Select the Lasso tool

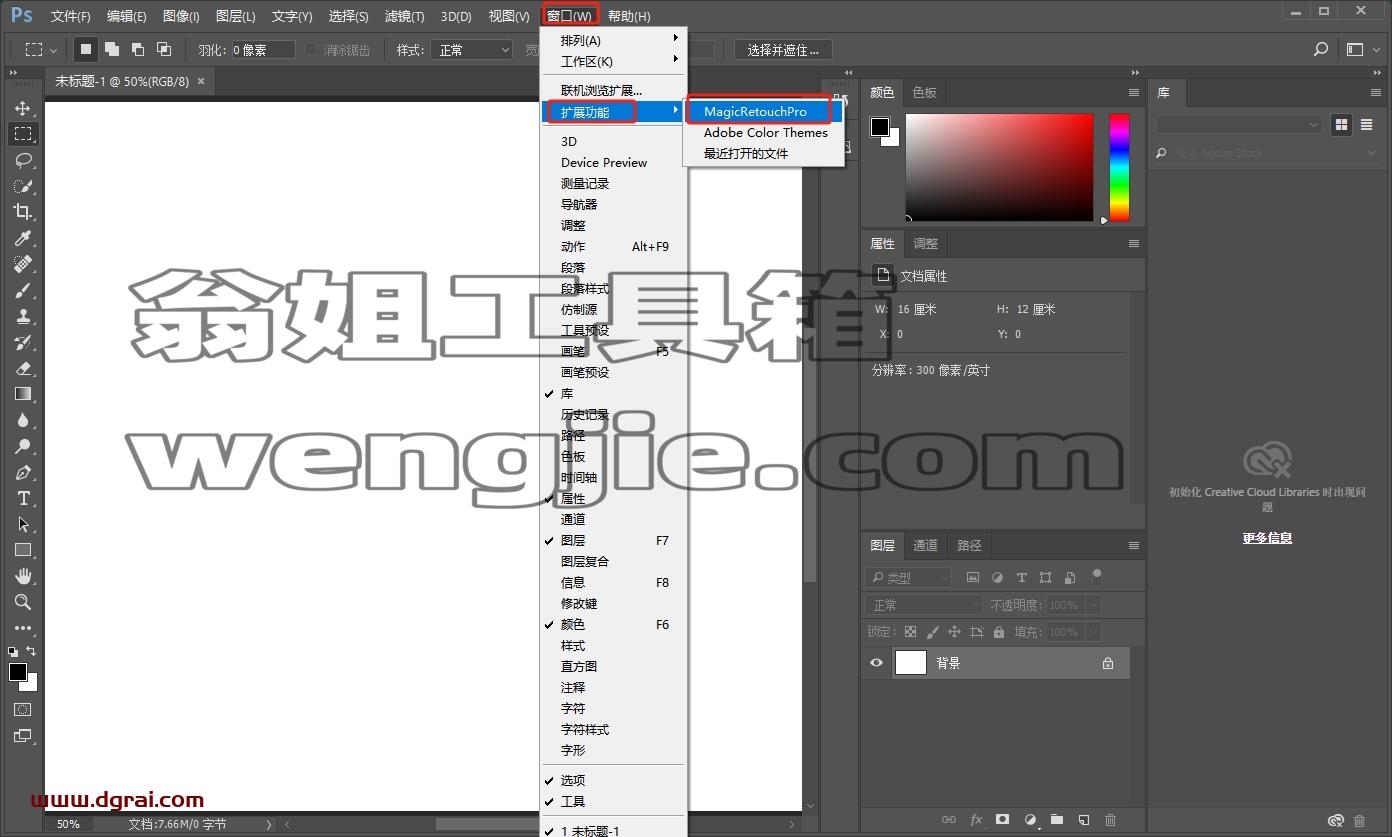pyautogui.click(x=22, y=160)
